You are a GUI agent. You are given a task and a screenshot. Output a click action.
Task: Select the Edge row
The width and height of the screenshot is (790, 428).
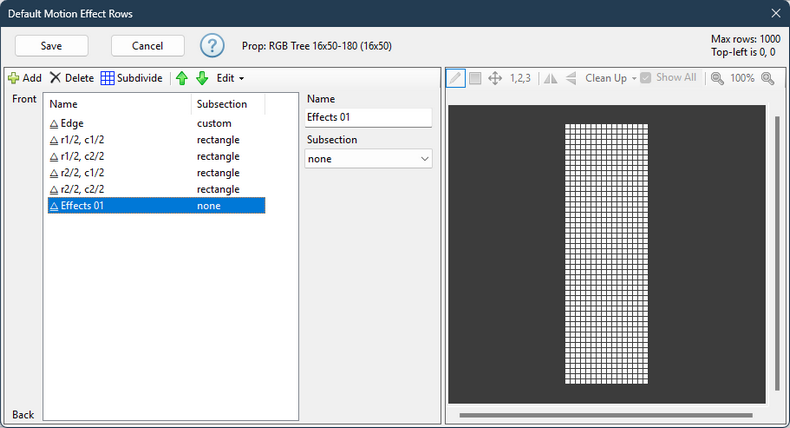point(156,123)
